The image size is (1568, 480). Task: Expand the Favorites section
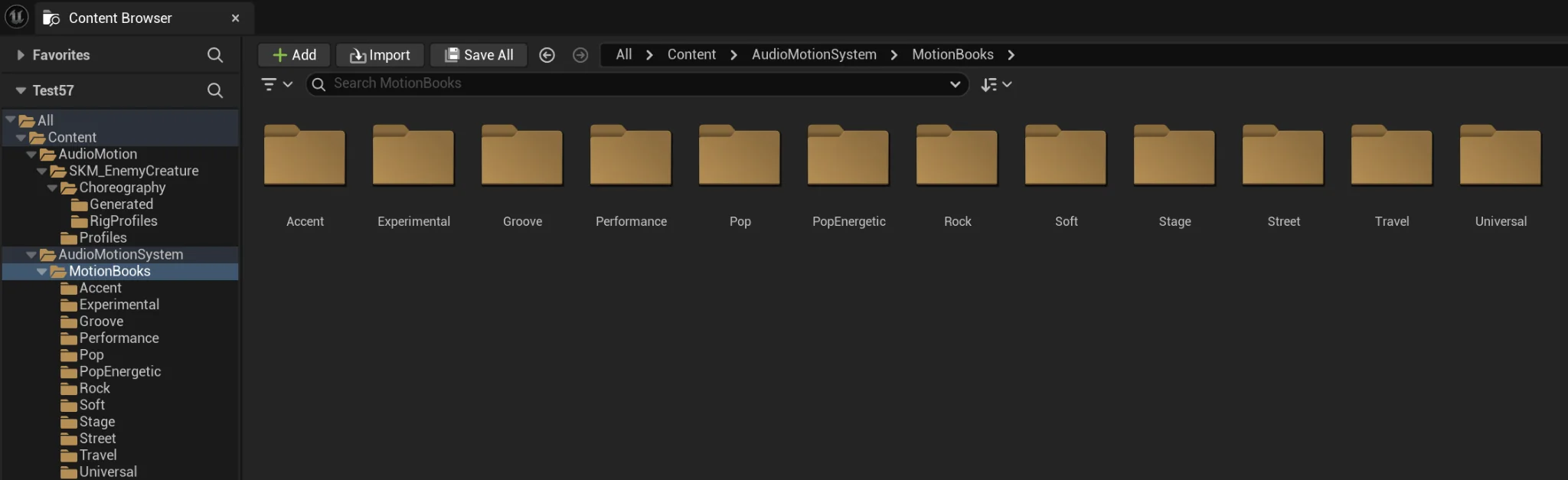[21, 55]
